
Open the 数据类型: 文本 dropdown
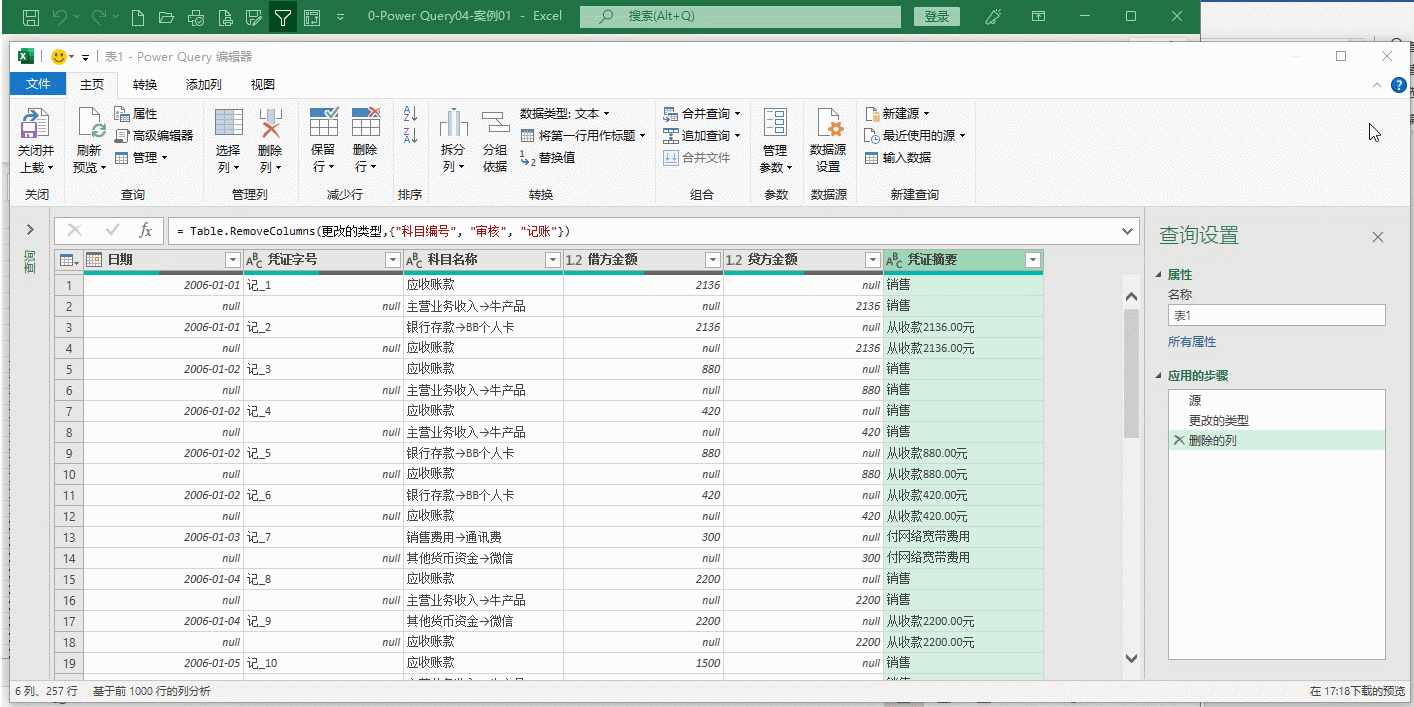pyautogui.click(x=564, y=114)
